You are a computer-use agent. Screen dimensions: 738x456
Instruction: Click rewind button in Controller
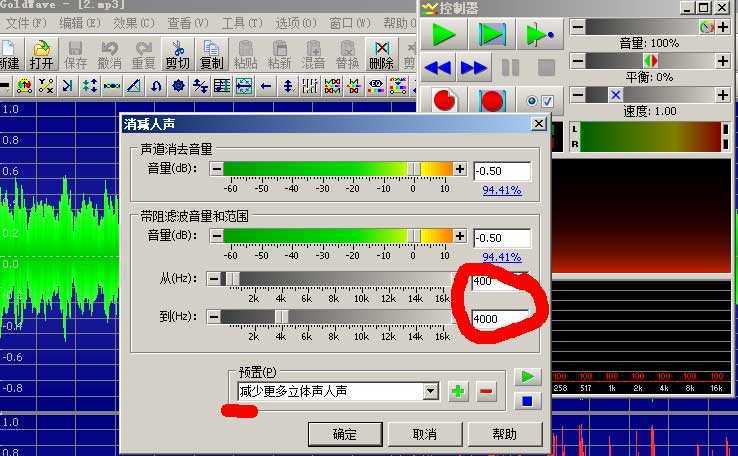[438, 68]
